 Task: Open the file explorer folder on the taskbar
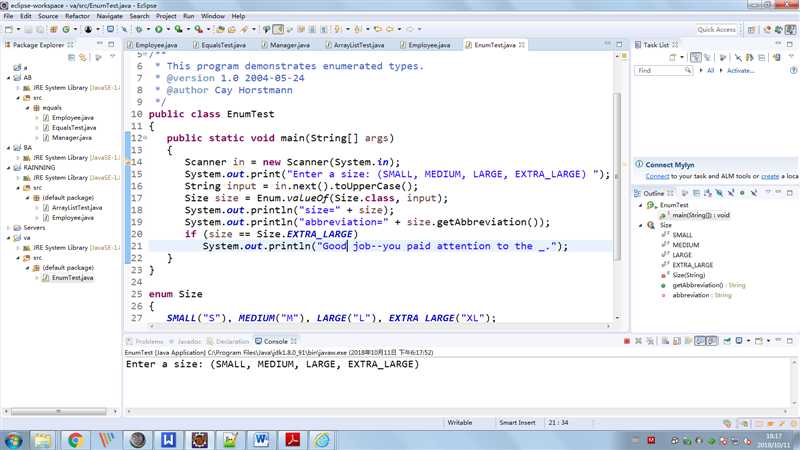pyautogui.click(x=43, y=440)
